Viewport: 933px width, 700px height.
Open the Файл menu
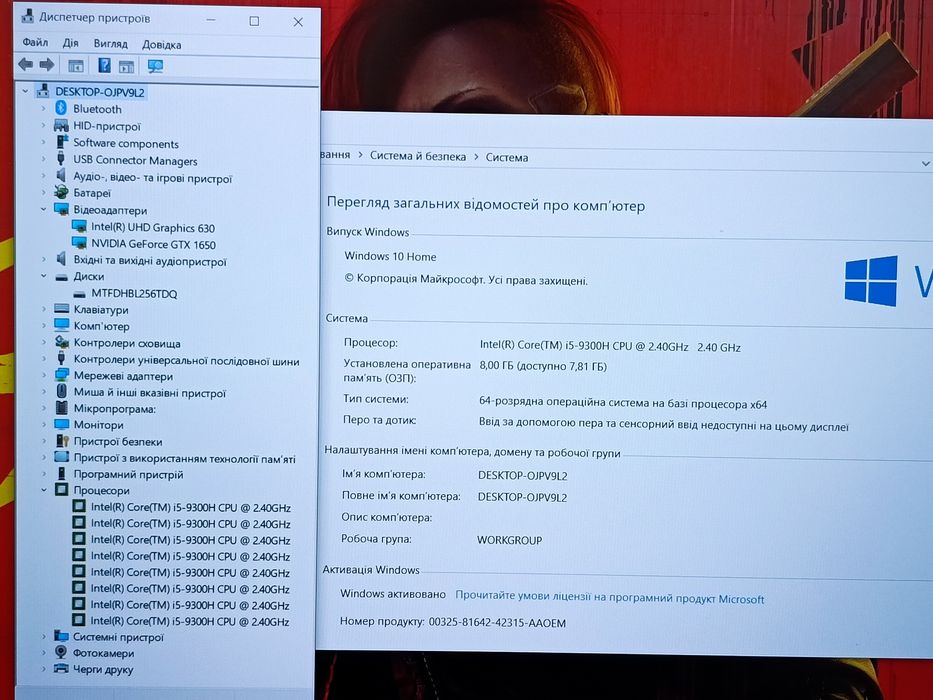35,42
